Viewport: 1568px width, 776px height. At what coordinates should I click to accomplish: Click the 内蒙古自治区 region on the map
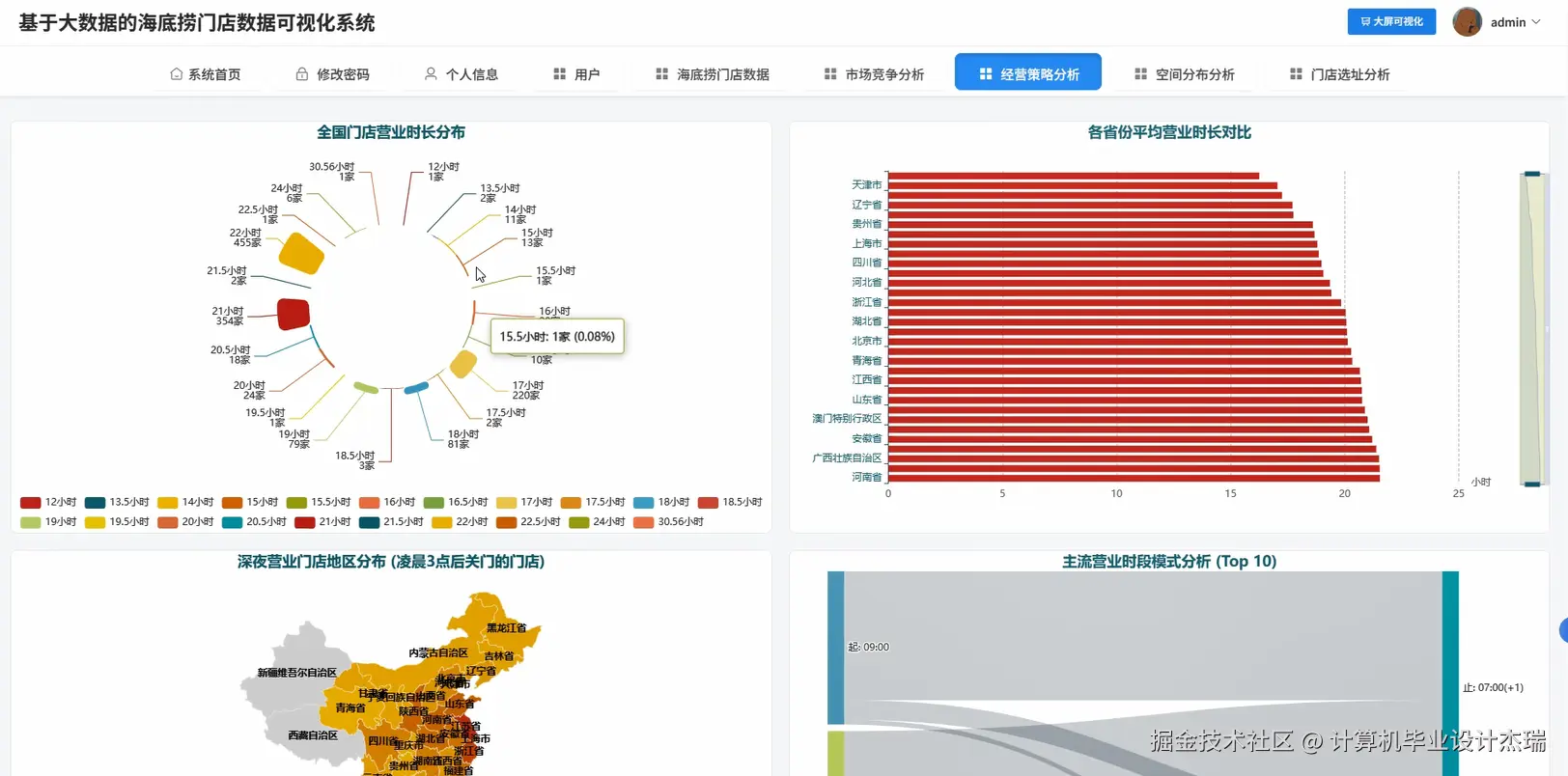(438, 653)
